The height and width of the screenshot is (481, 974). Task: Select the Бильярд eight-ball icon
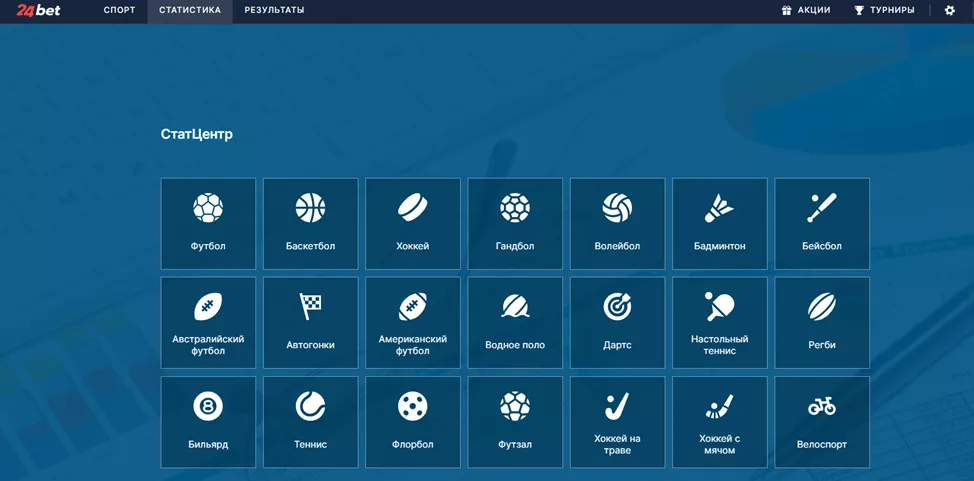[x=208, y=406]
